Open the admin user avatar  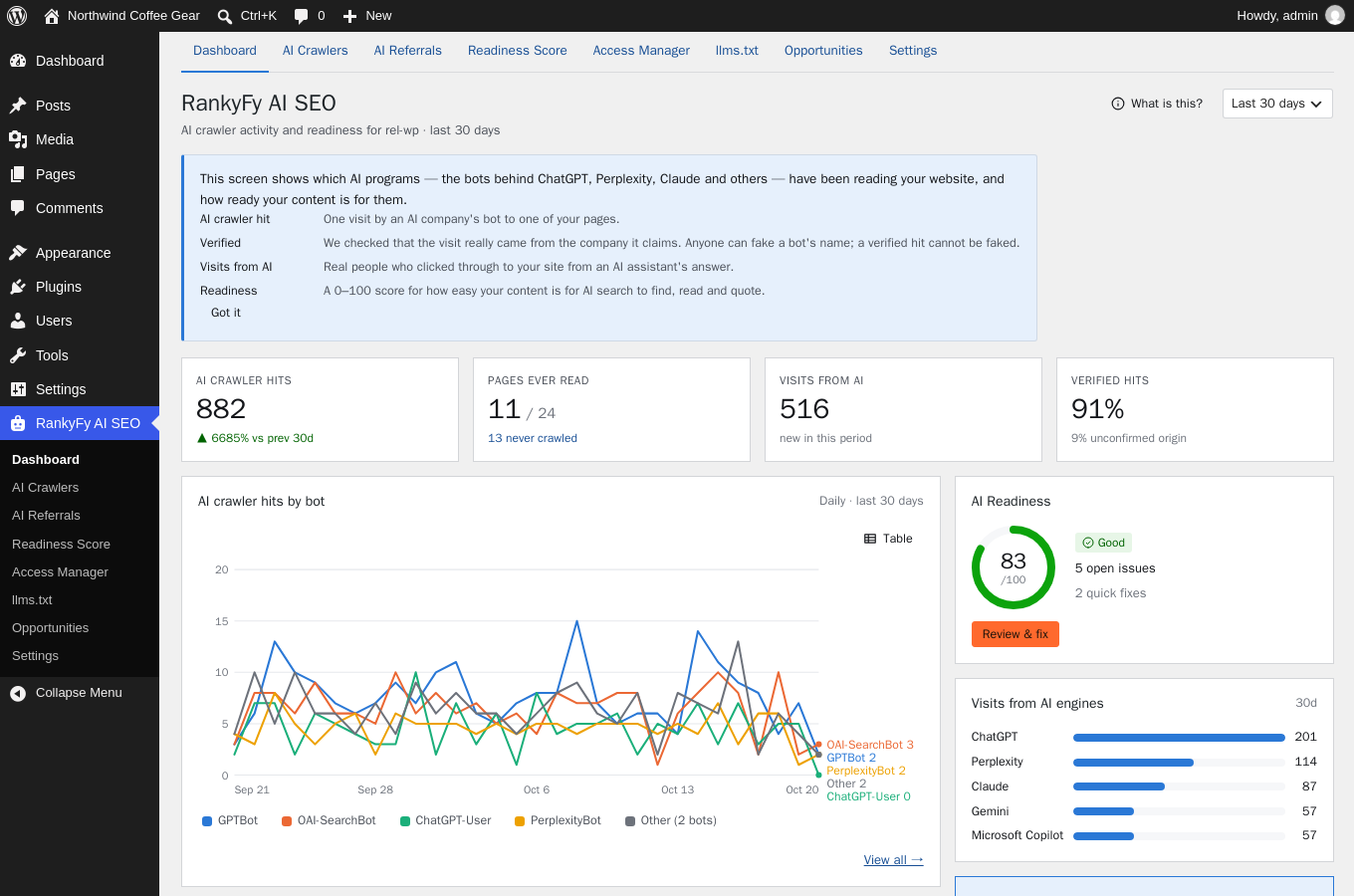[x=1335, y=16]
